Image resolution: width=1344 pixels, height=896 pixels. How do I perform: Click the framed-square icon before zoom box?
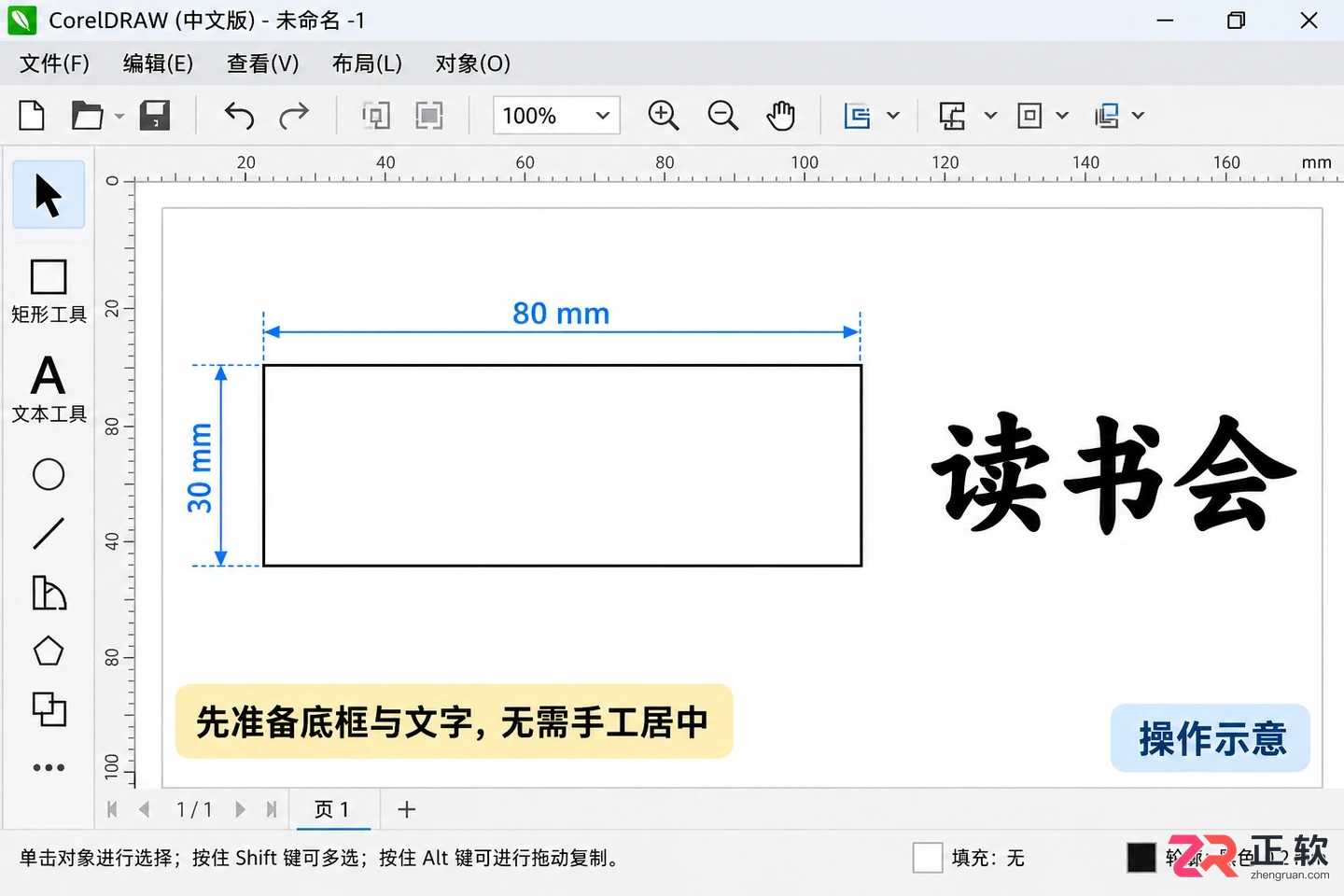coord(429,116)
